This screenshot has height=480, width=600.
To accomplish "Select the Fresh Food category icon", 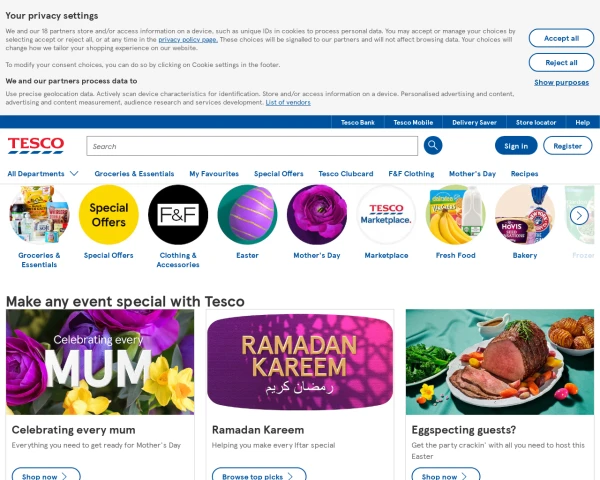I will (x=455, y=215).
